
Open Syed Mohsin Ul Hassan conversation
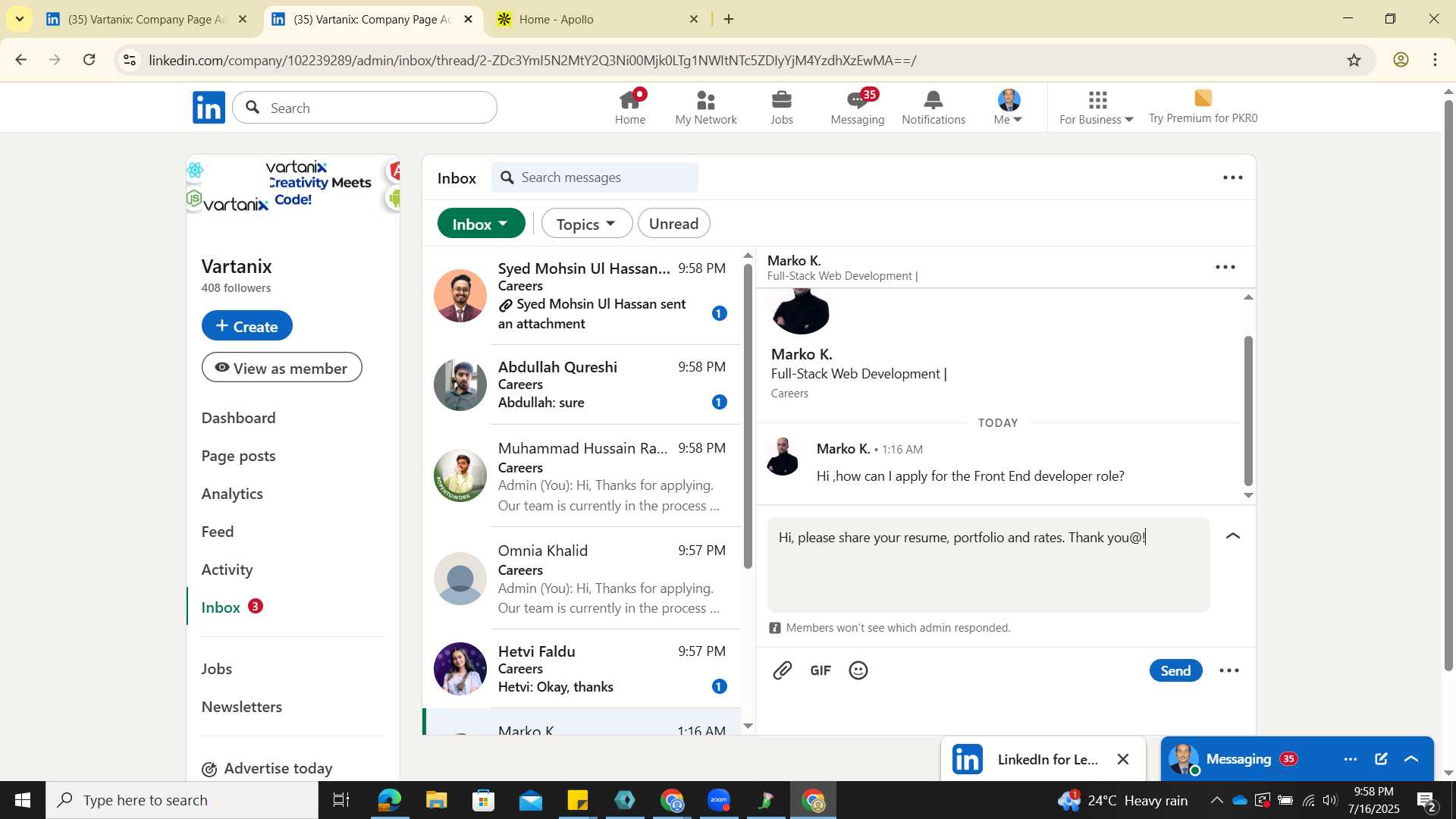(x=582, y=296)
